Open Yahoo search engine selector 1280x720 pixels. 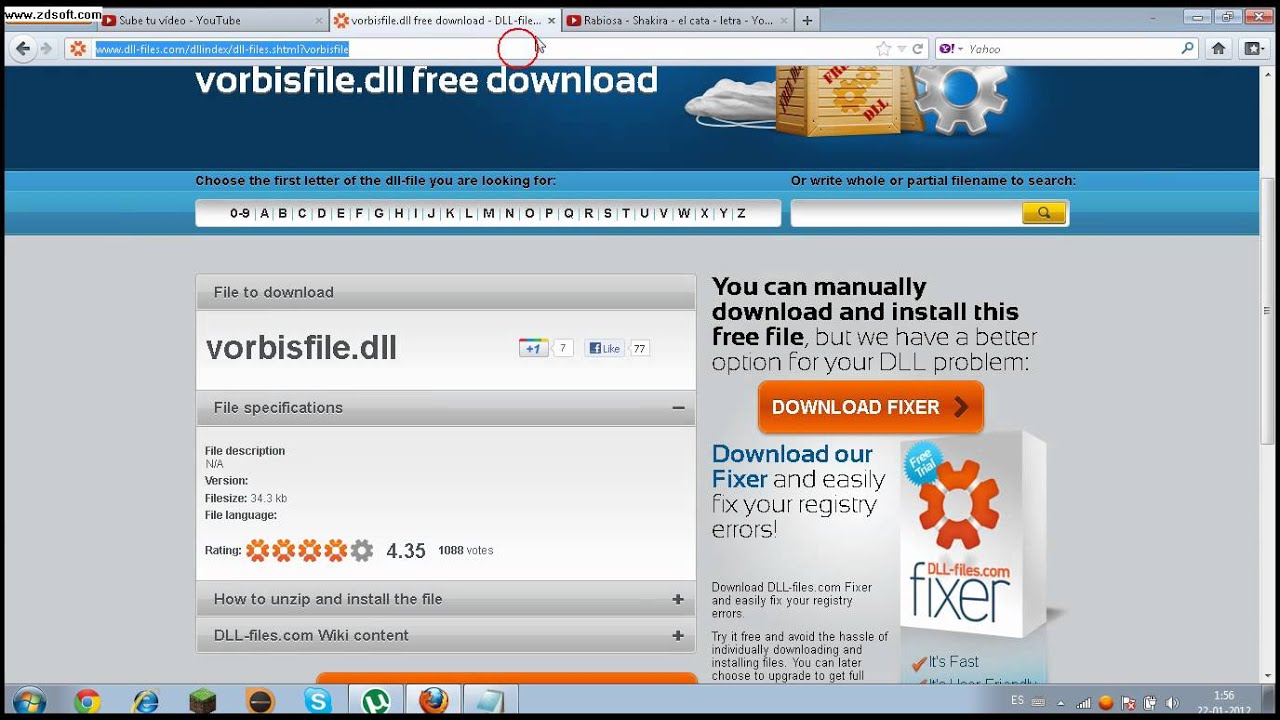pos(951,48)
